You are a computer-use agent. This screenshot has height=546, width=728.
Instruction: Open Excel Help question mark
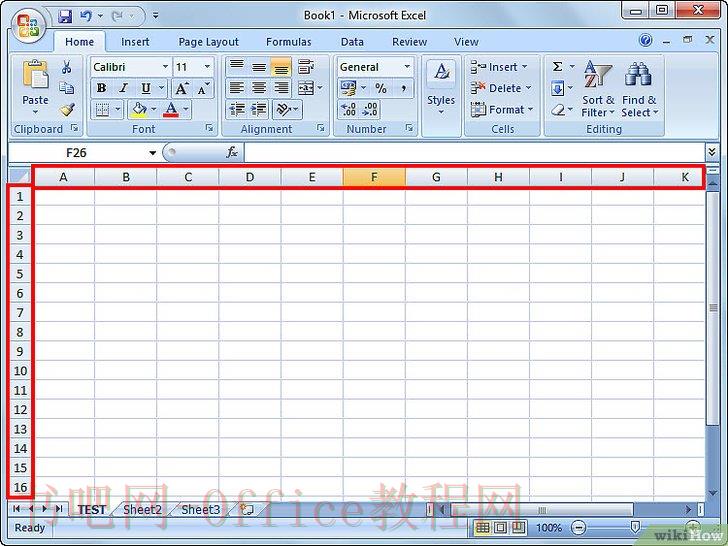[x=645, y=40]
